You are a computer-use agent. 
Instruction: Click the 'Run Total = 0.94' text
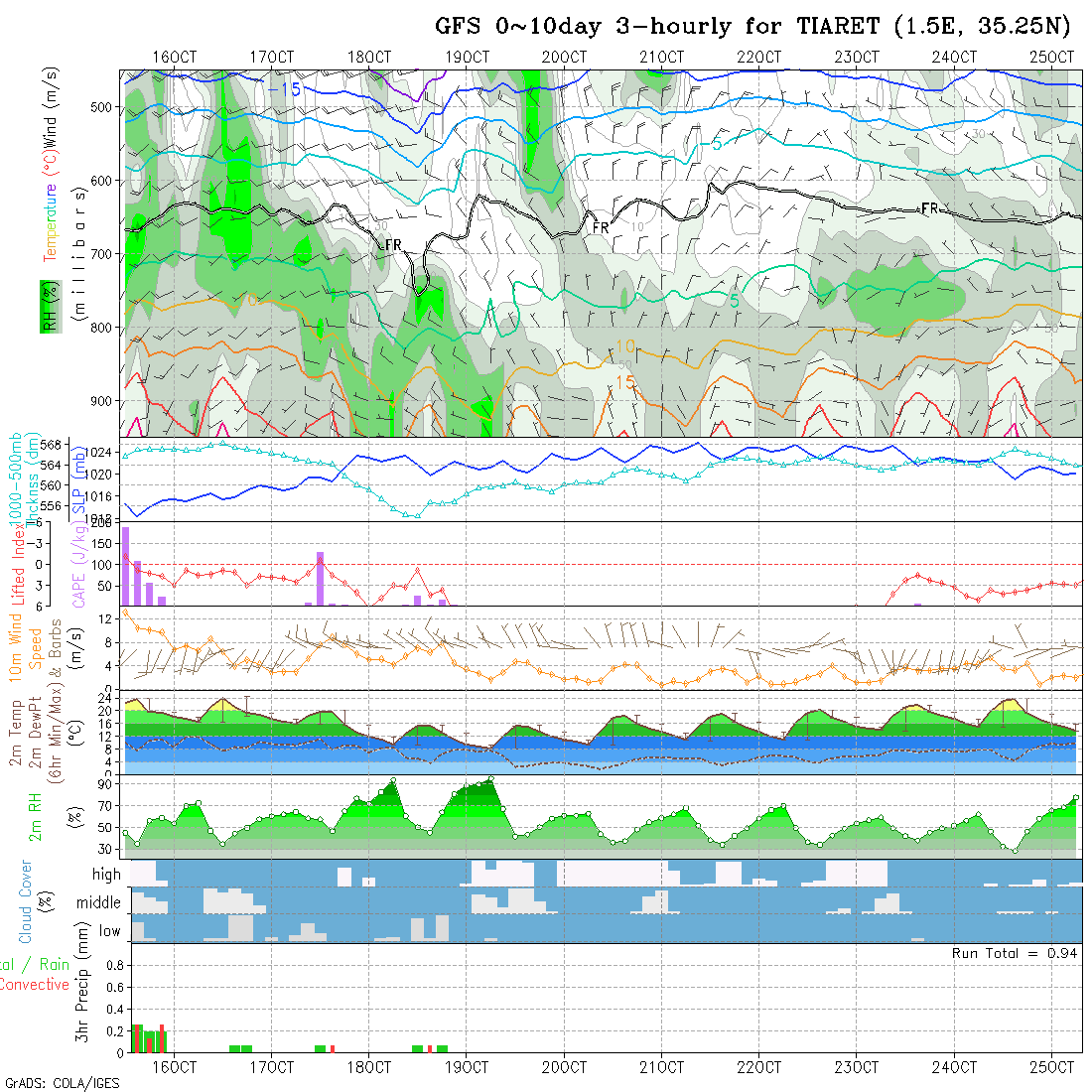click(1015, 953)
